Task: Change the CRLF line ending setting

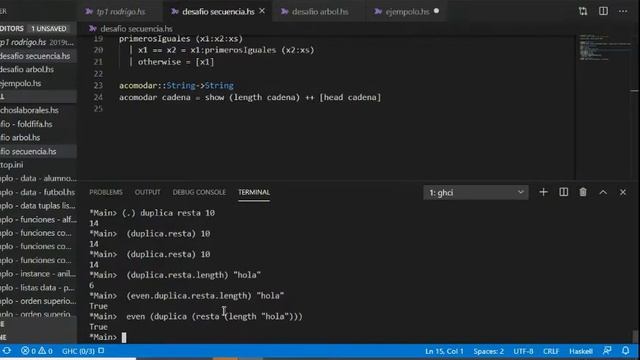Action: point(551,351)
